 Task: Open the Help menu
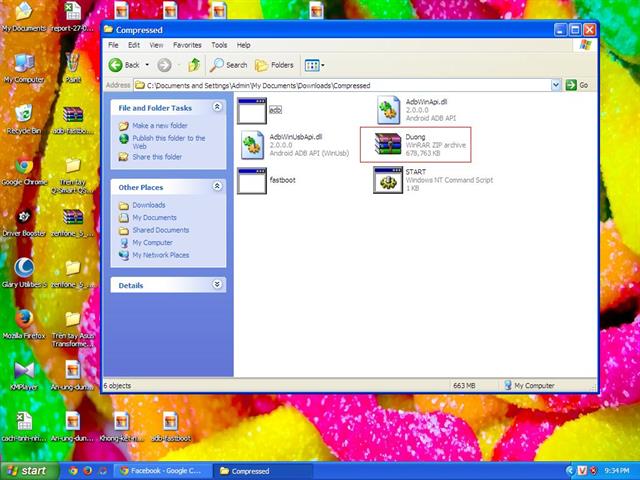point(243,45)
